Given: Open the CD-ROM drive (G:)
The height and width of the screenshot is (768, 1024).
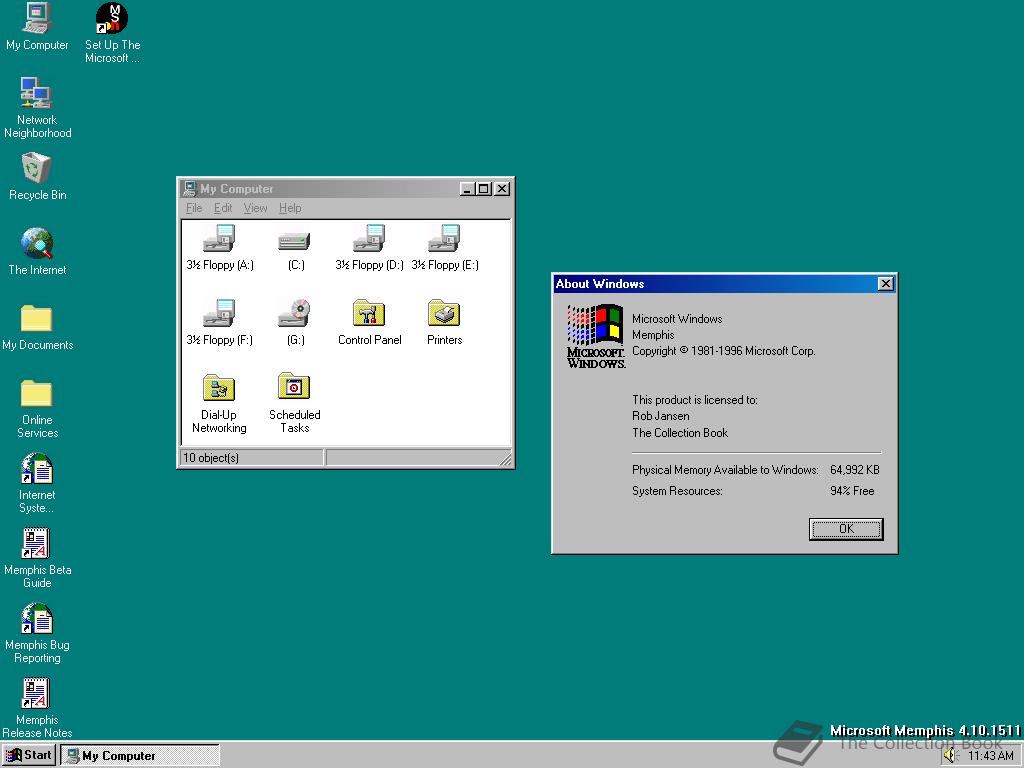Looking at the screenshot, I should coord(294,313).
